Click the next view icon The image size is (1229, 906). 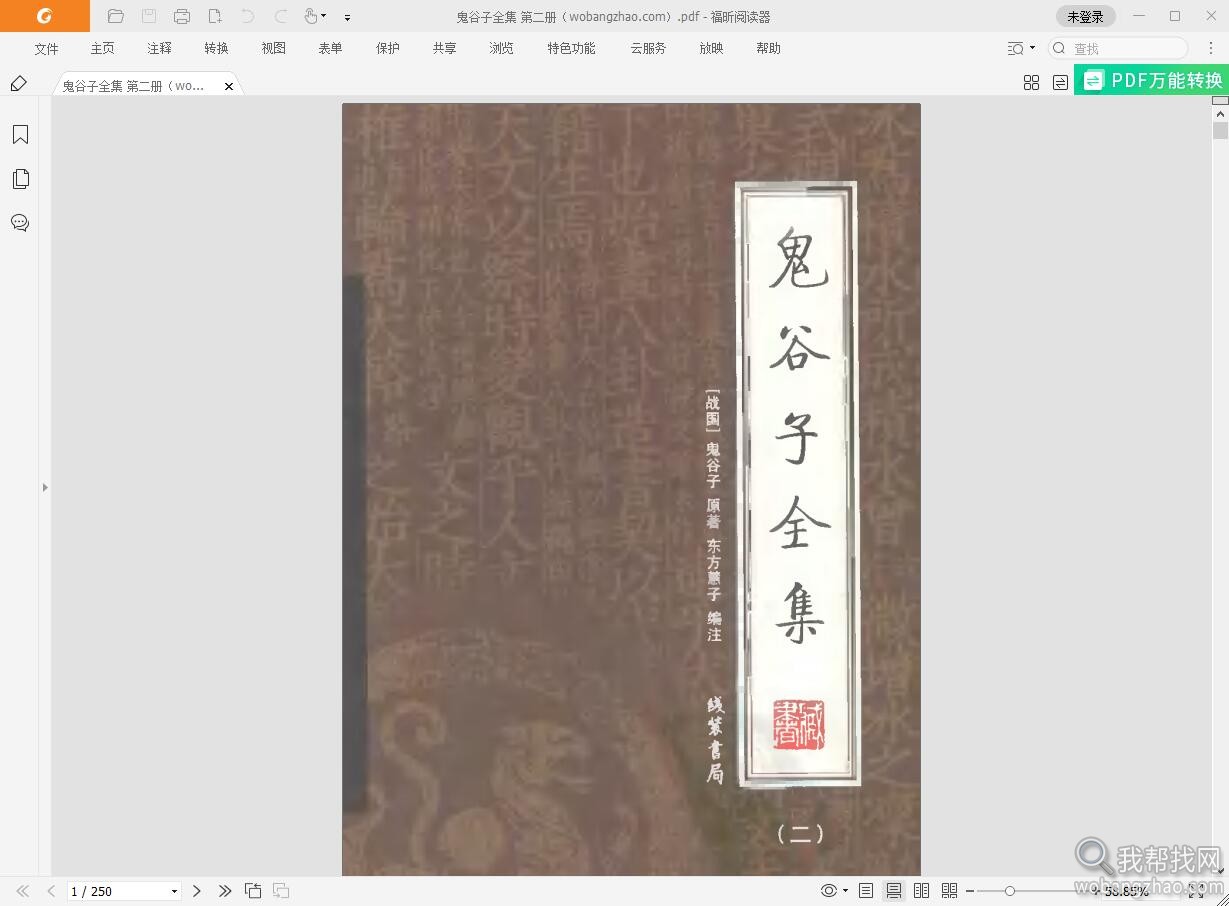pyautogui.click(x=282, y=891)
